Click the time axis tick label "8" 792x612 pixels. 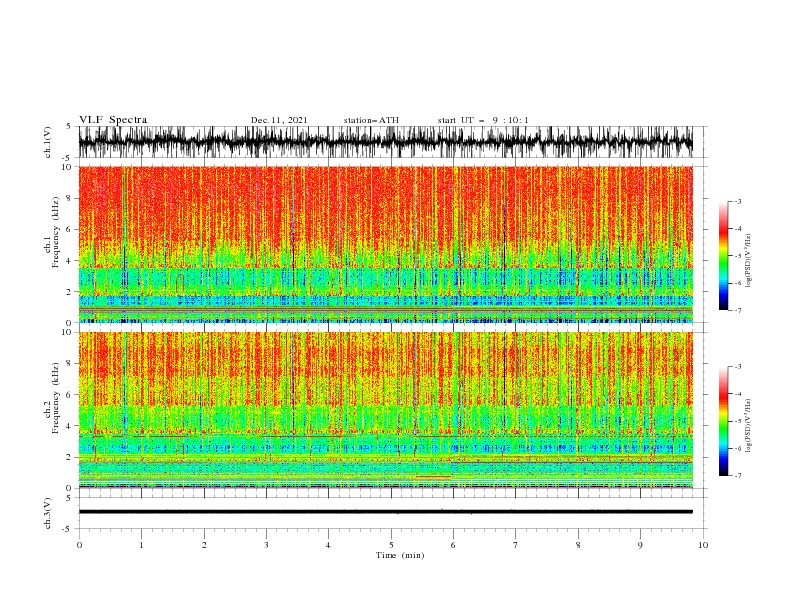tap(578, 545)
